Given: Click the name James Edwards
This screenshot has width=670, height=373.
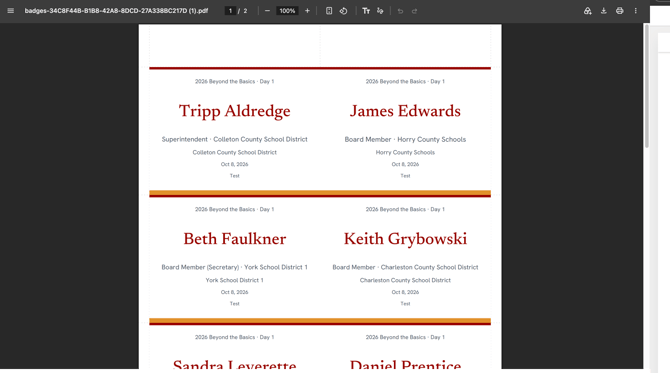Looking at the screenshot, I should coord(405,111).
